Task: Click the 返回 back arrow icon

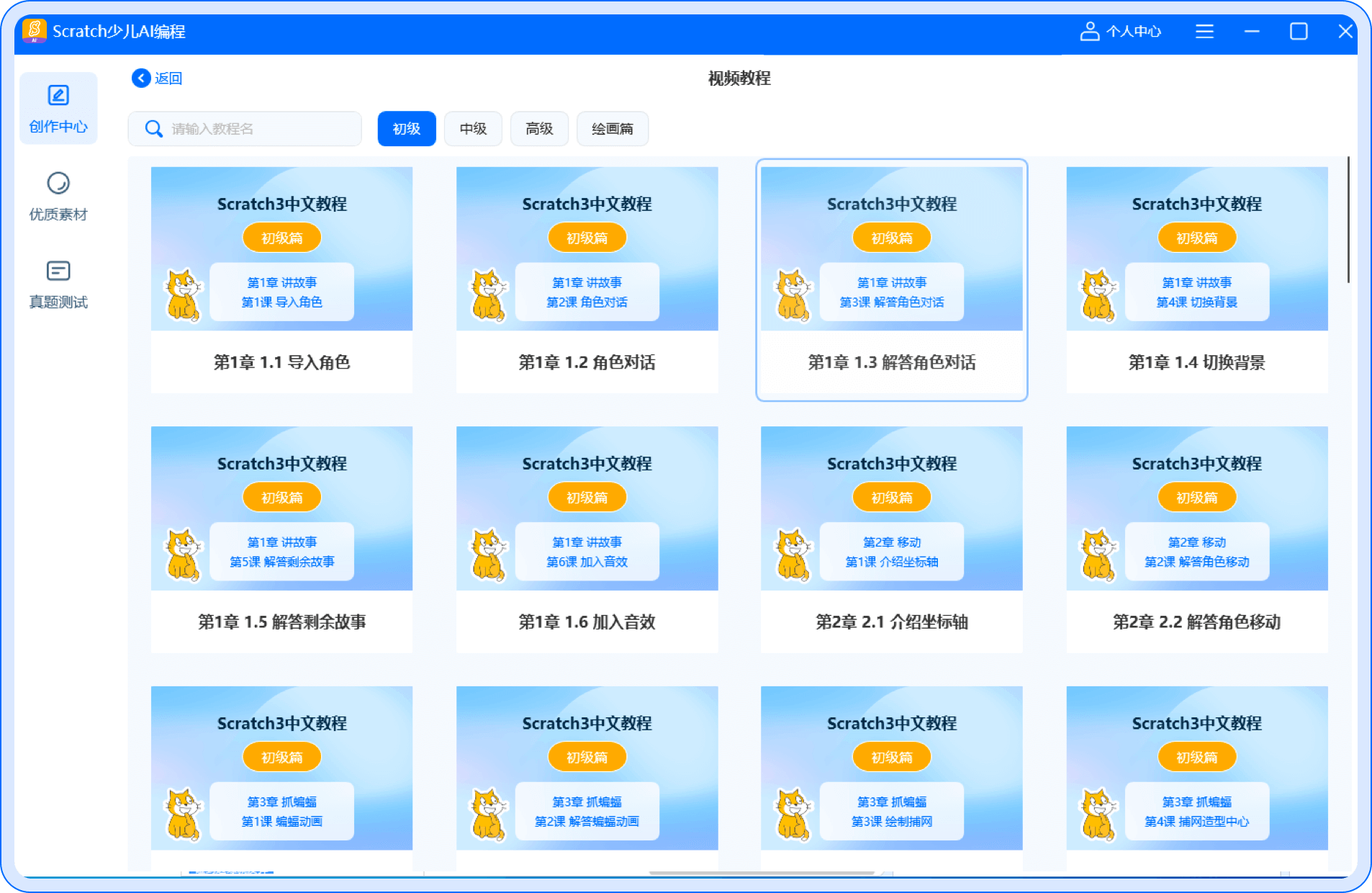Action: tap(141, 78)
